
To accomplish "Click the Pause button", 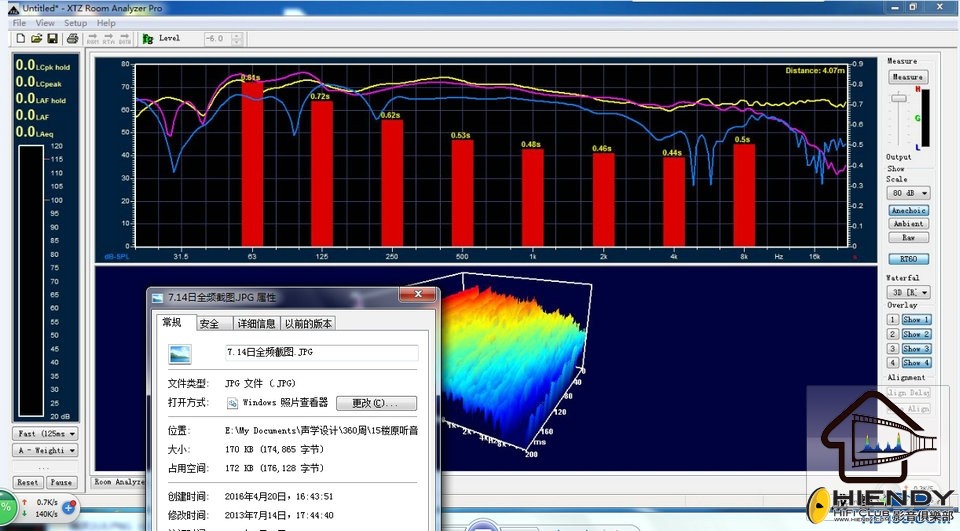I will click(61, 483).
